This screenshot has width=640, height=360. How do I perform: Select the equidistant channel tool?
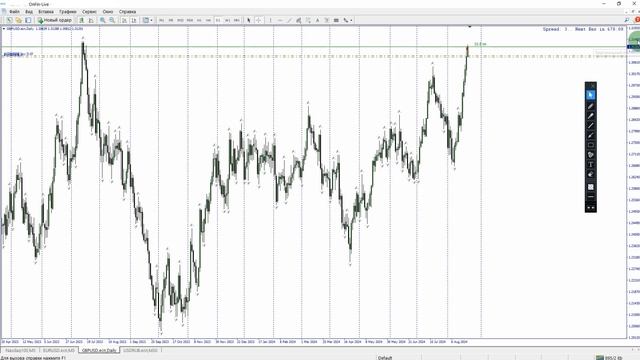pyautogui.click(x=299, y=20)
